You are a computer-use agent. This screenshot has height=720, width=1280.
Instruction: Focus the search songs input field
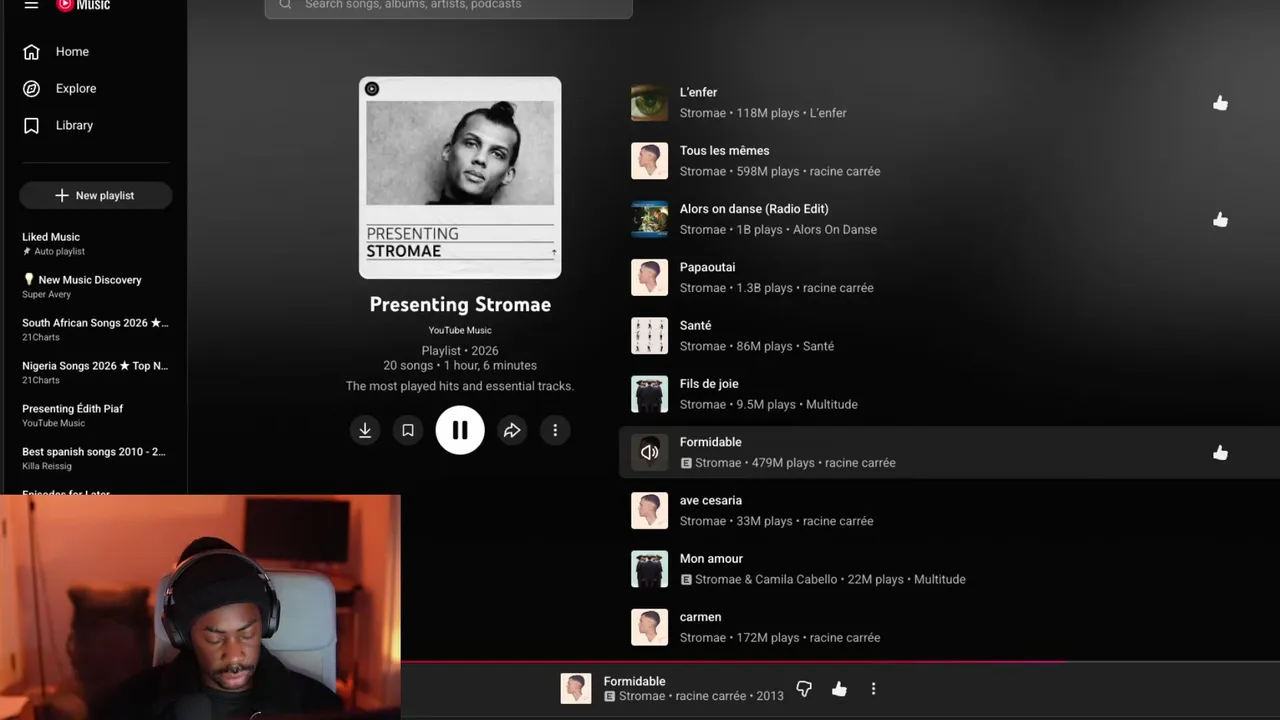[448, 6]
